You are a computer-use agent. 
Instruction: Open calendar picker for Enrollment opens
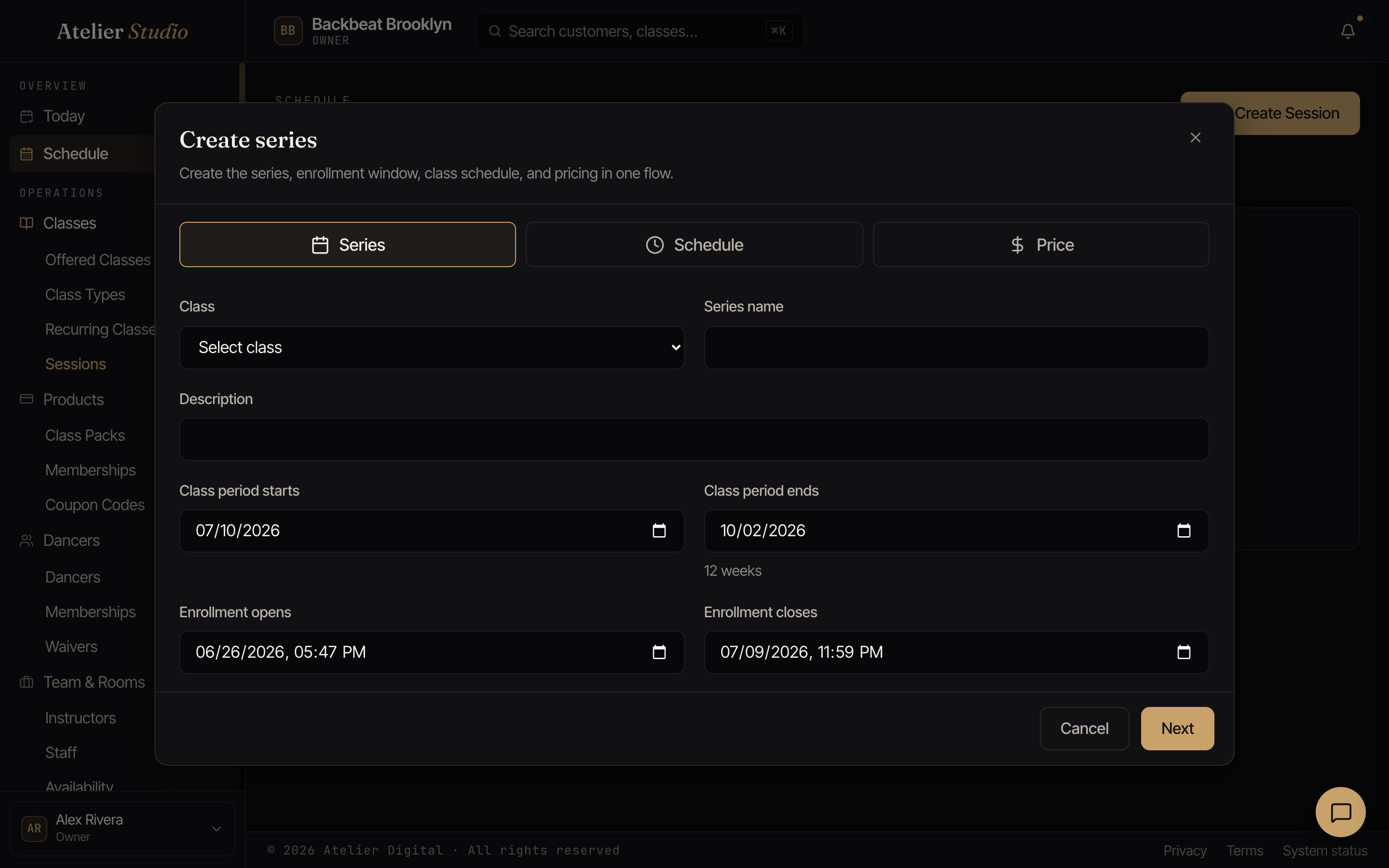coord(659,652)
